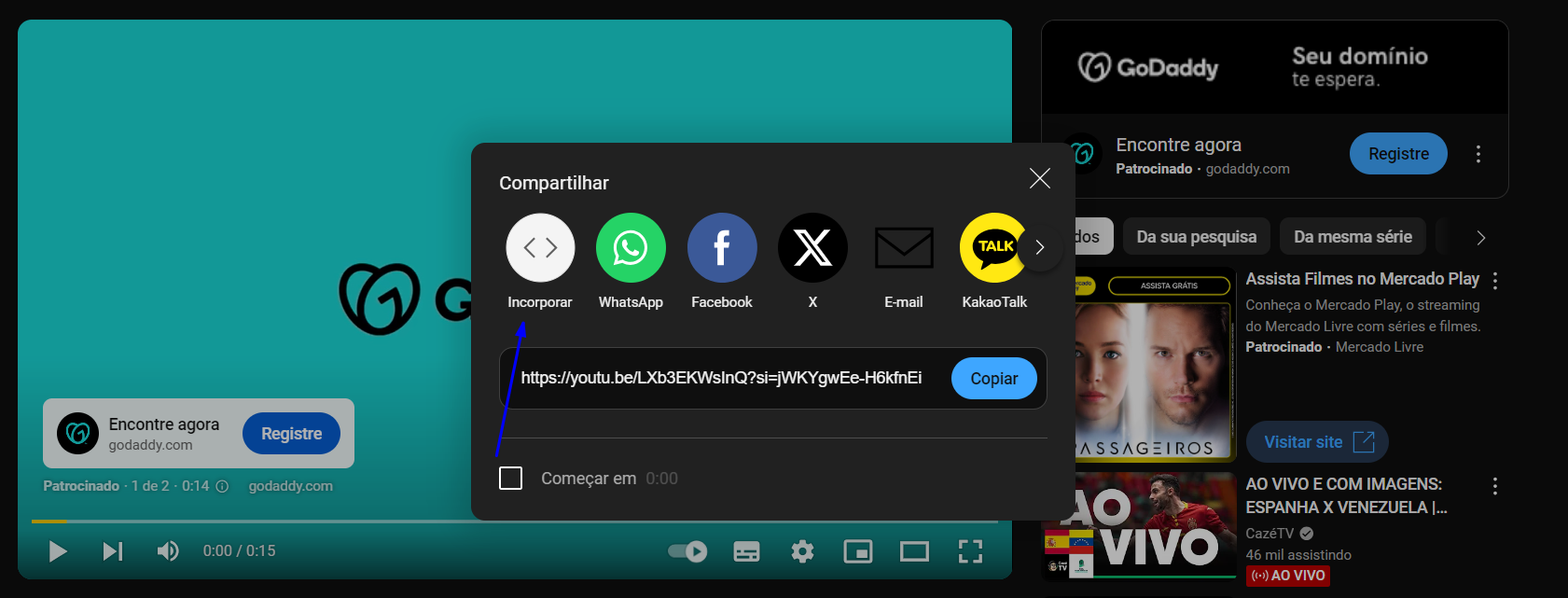
Task: Mute the video volume
Action: click(x=167, y=551)
